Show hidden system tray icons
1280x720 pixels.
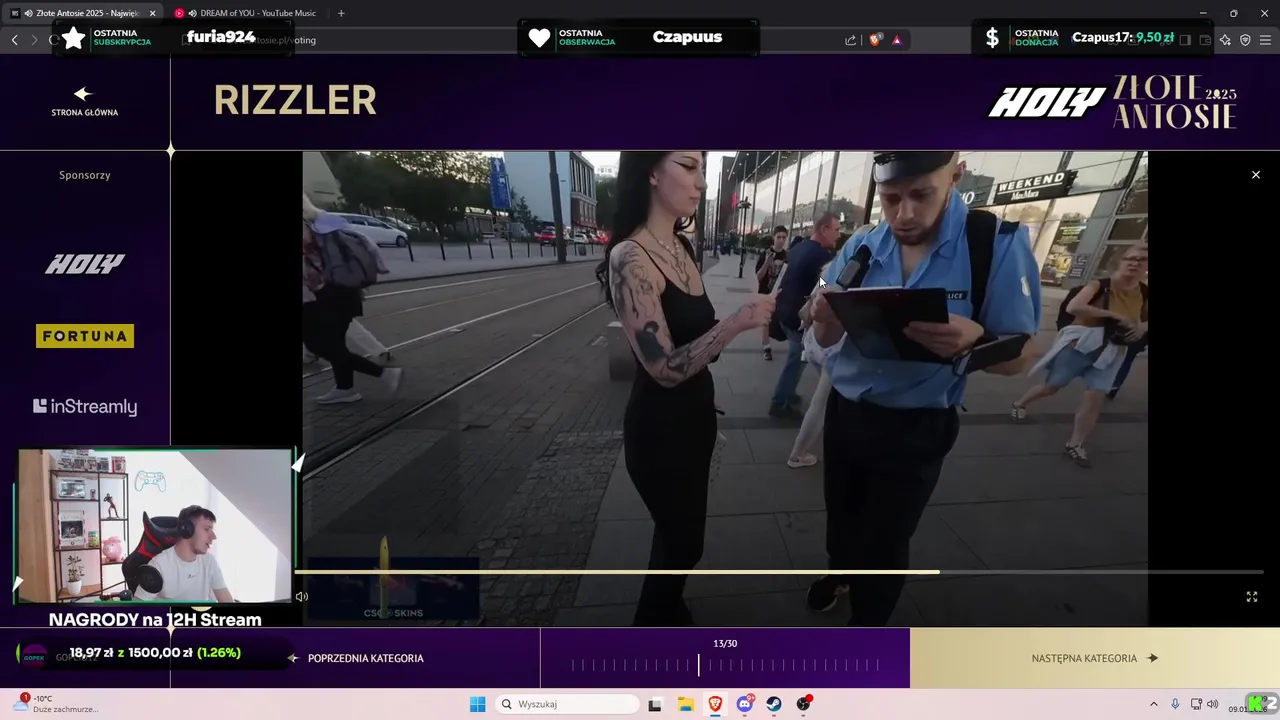[1153, 704]
